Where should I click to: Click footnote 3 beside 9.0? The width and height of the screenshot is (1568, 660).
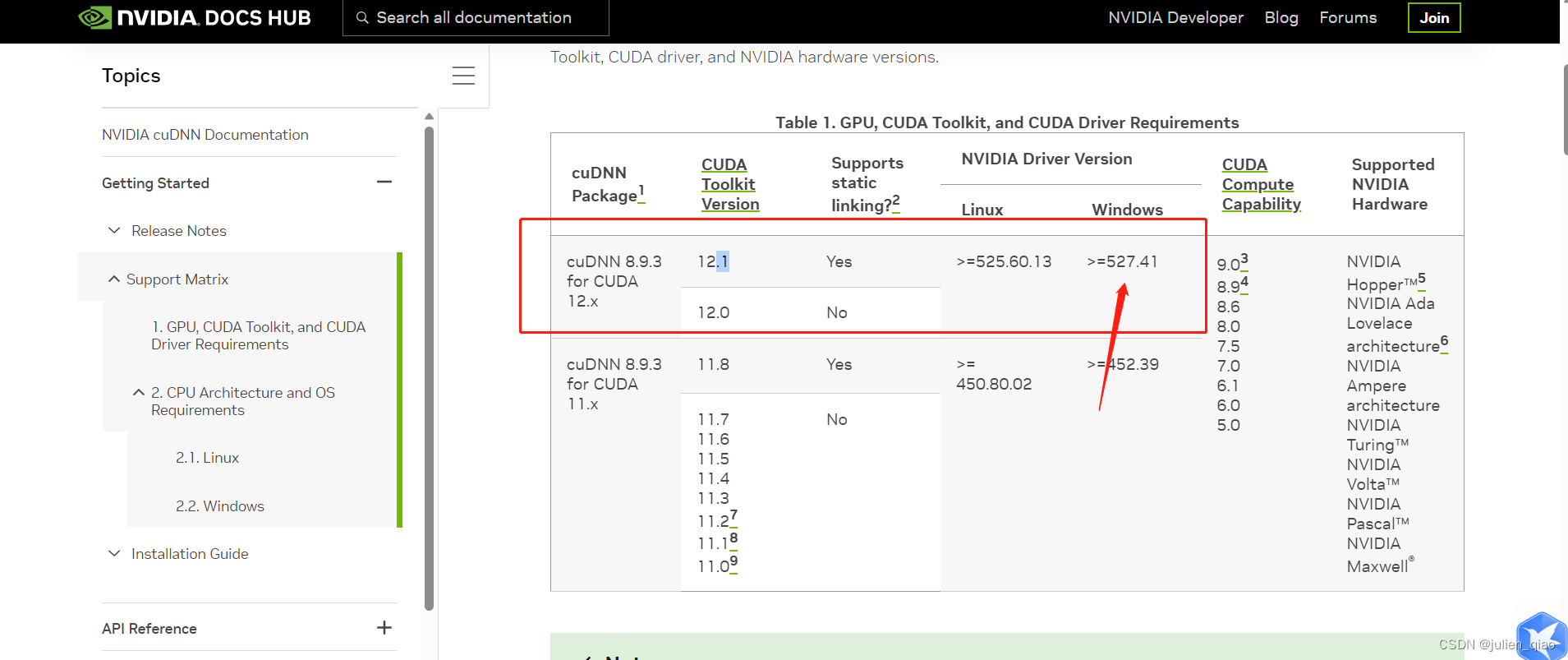(x=1244, y=261)
